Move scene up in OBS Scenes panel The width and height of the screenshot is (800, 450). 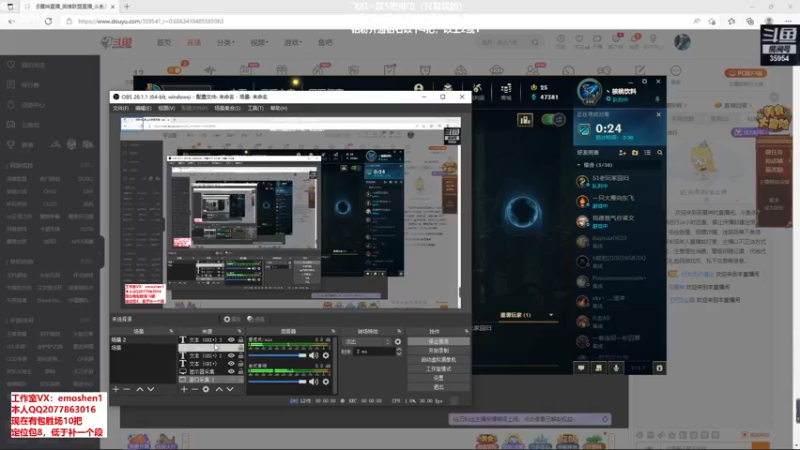pyautogui.click(x=140, y=389)
